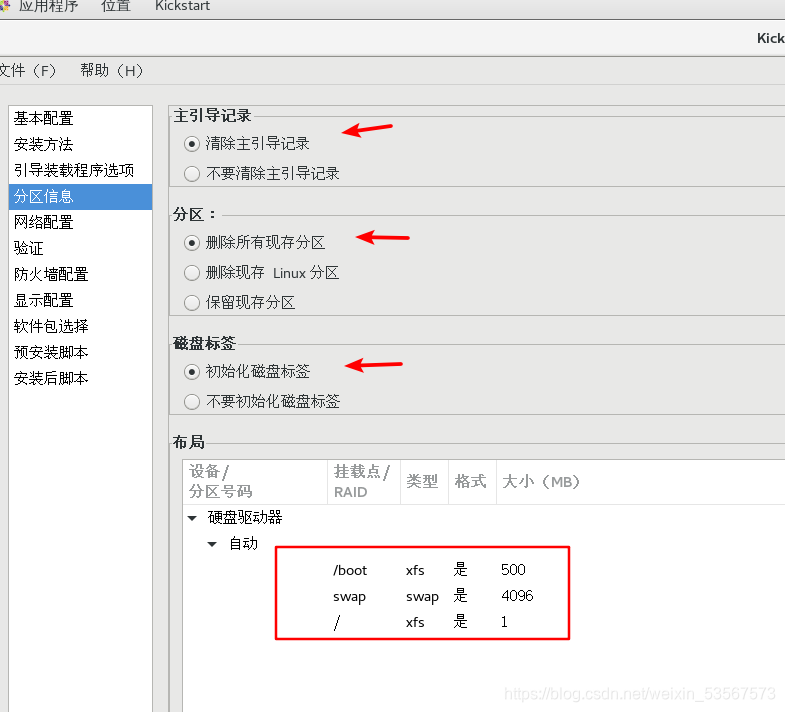Screen dimensions: 785x712
Task: Click the 4096 size value
Action: (x=517, y=596)
